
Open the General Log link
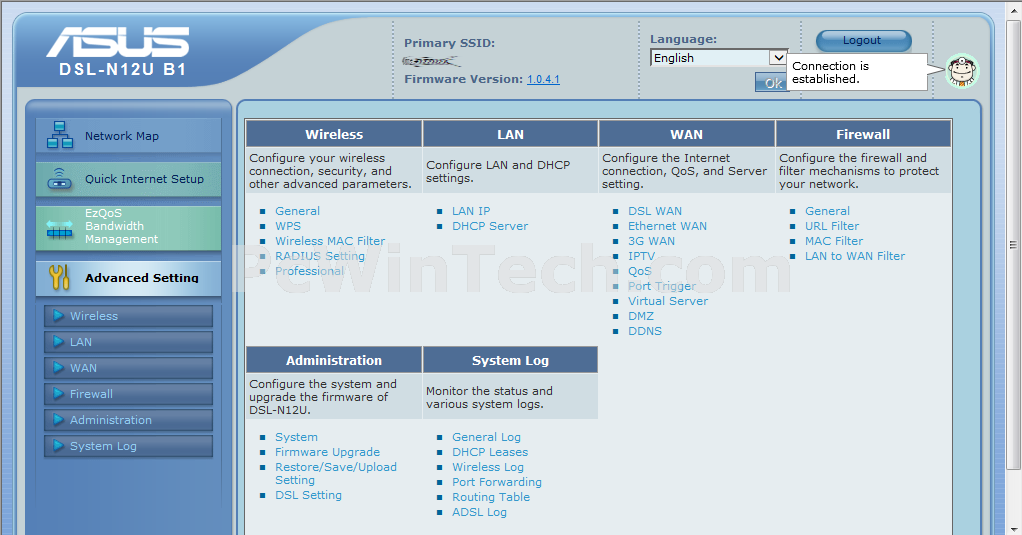click(x=486, y=437)
